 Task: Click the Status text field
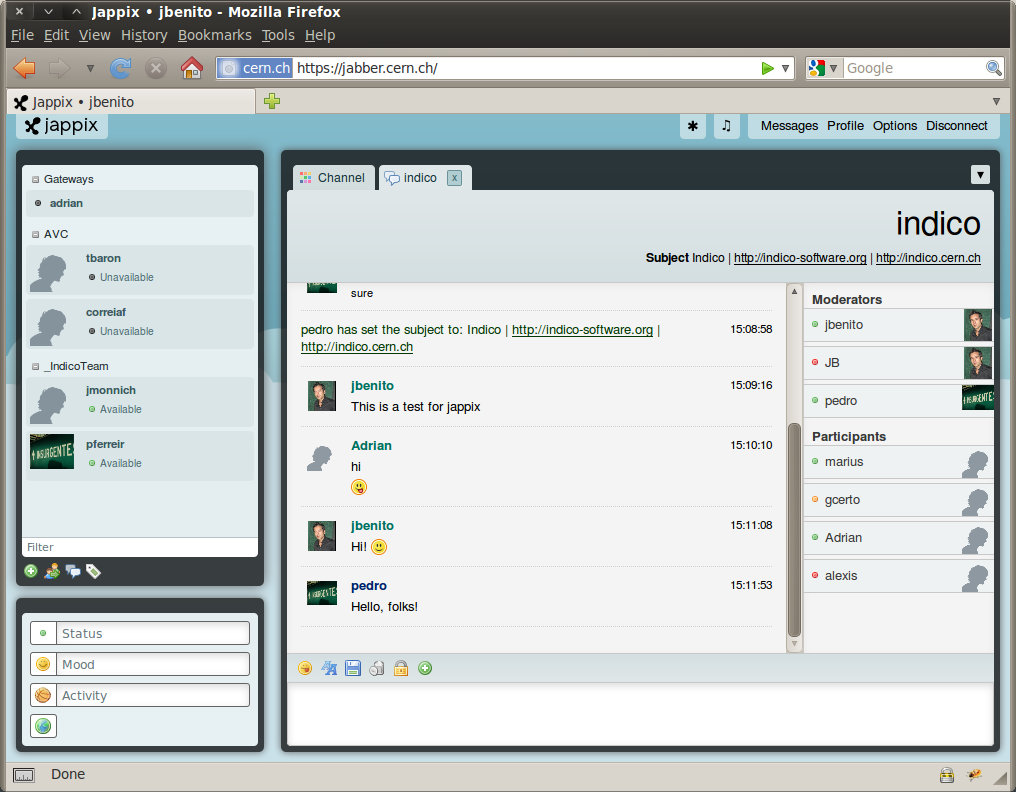click(x=153, y=633)
